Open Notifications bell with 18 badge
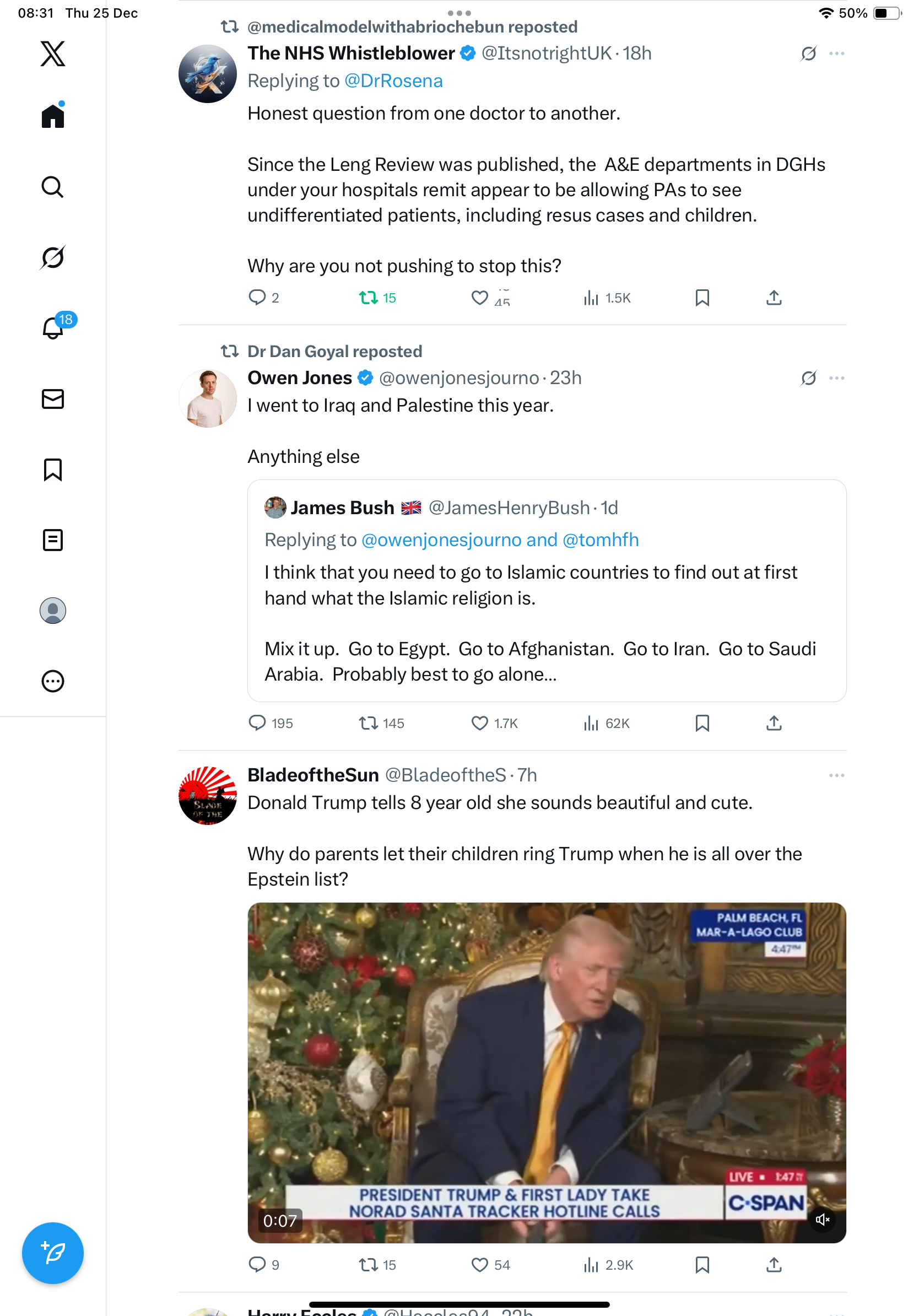This screenshot has height=1316, width=919. [x=53, y=328]
